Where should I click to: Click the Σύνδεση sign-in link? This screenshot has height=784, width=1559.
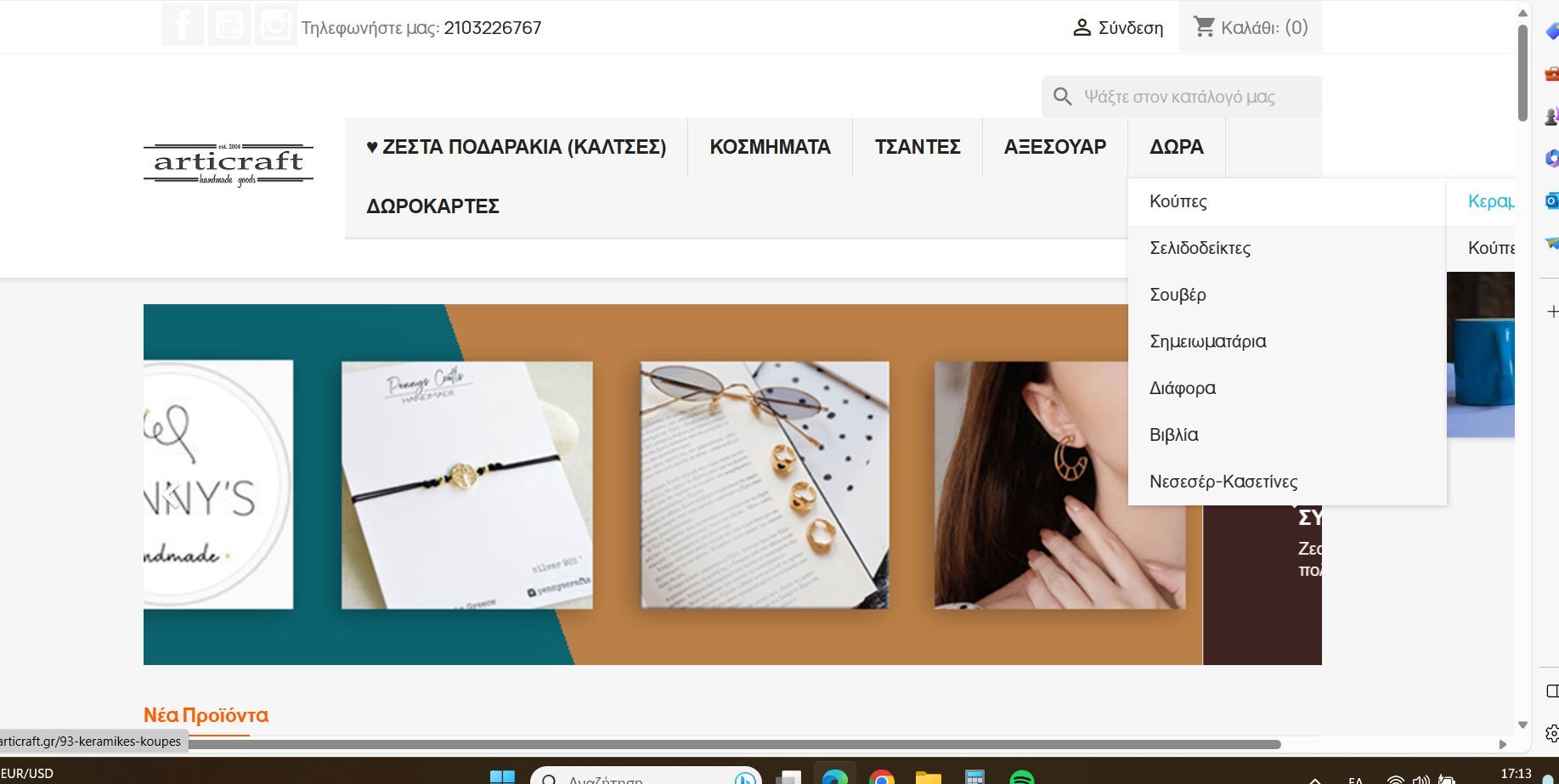[1118, 27]
